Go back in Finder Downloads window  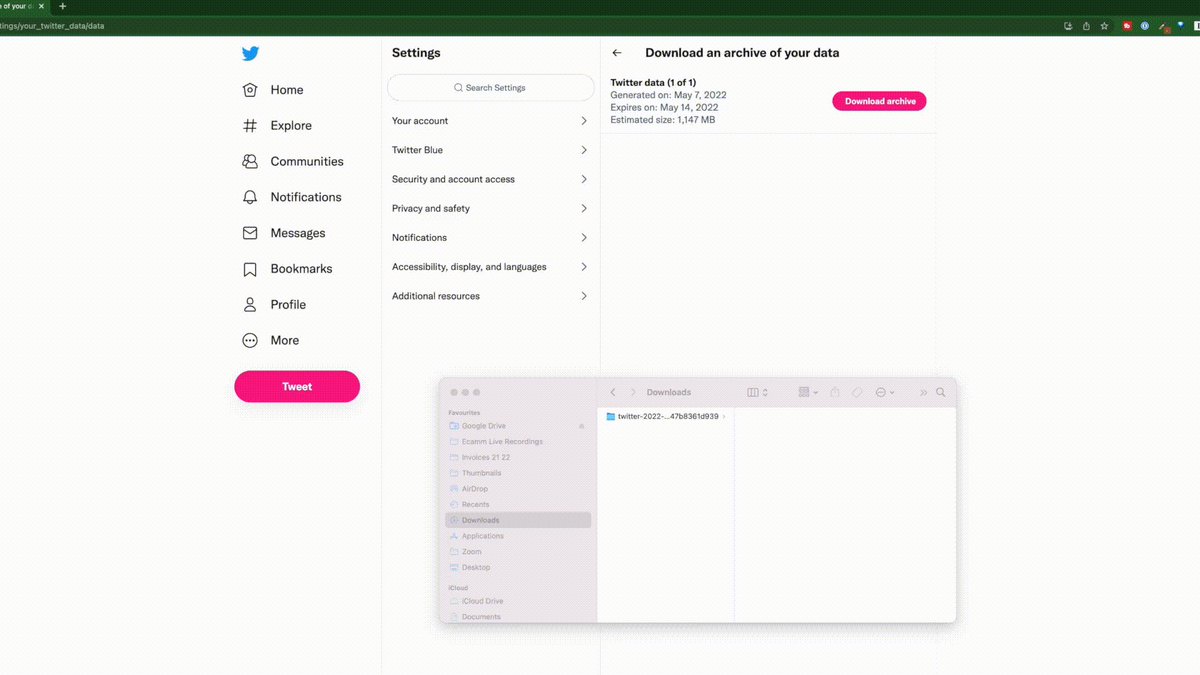click(613, 393)
